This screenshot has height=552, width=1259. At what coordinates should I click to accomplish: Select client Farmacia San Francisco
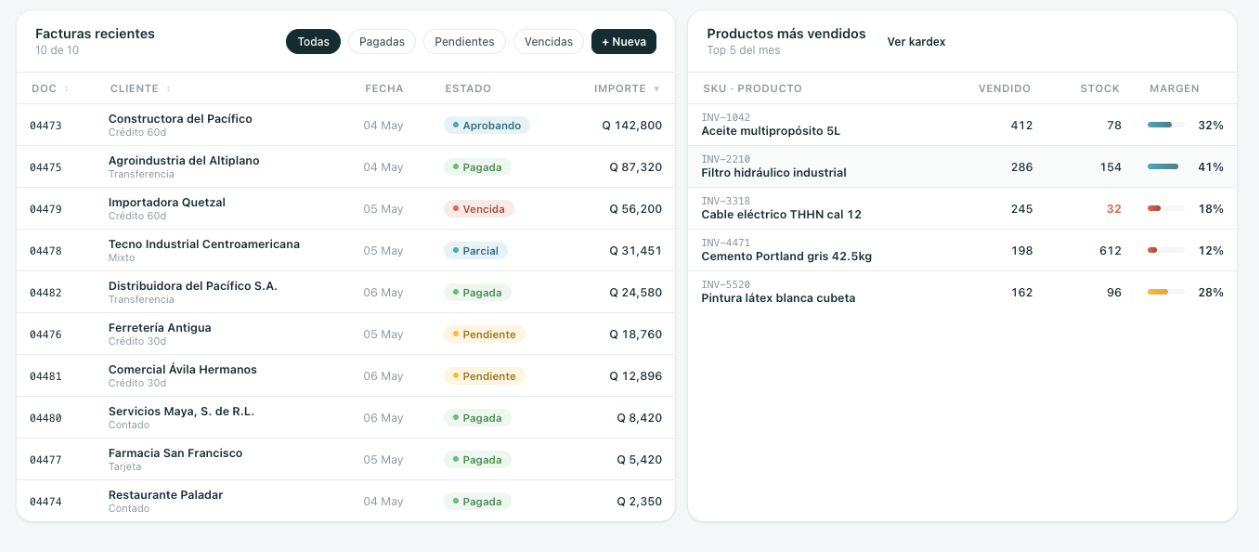(175, 453)
